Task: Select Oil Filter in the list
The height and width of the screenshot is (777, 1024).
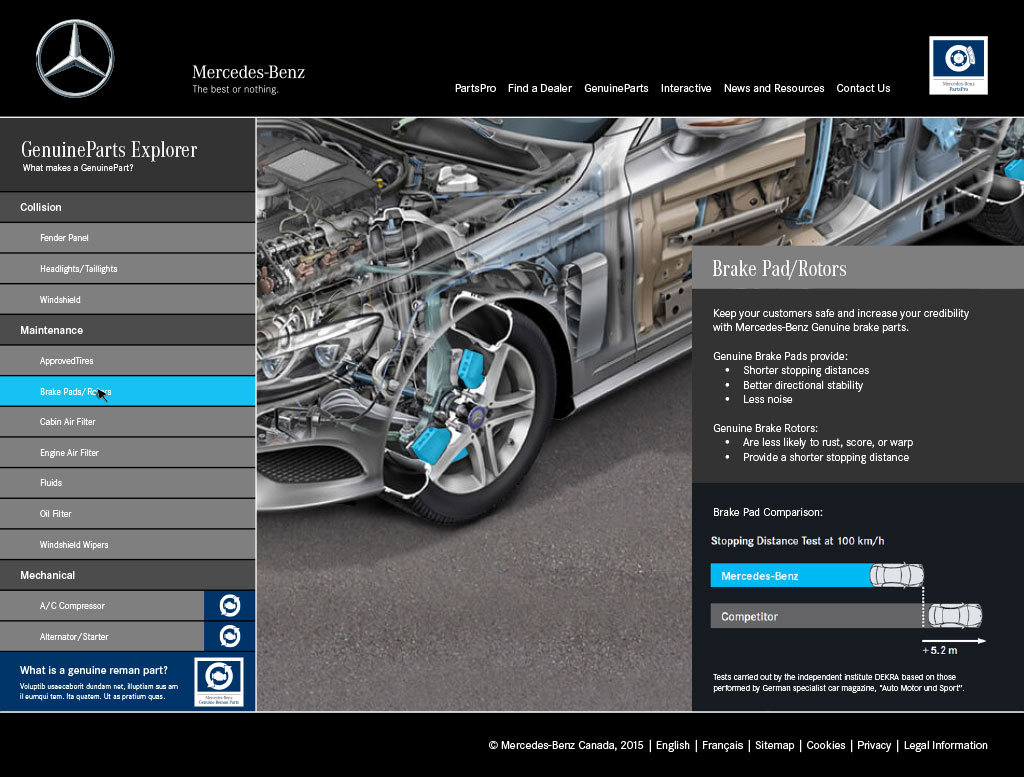Action: [127, 514]
